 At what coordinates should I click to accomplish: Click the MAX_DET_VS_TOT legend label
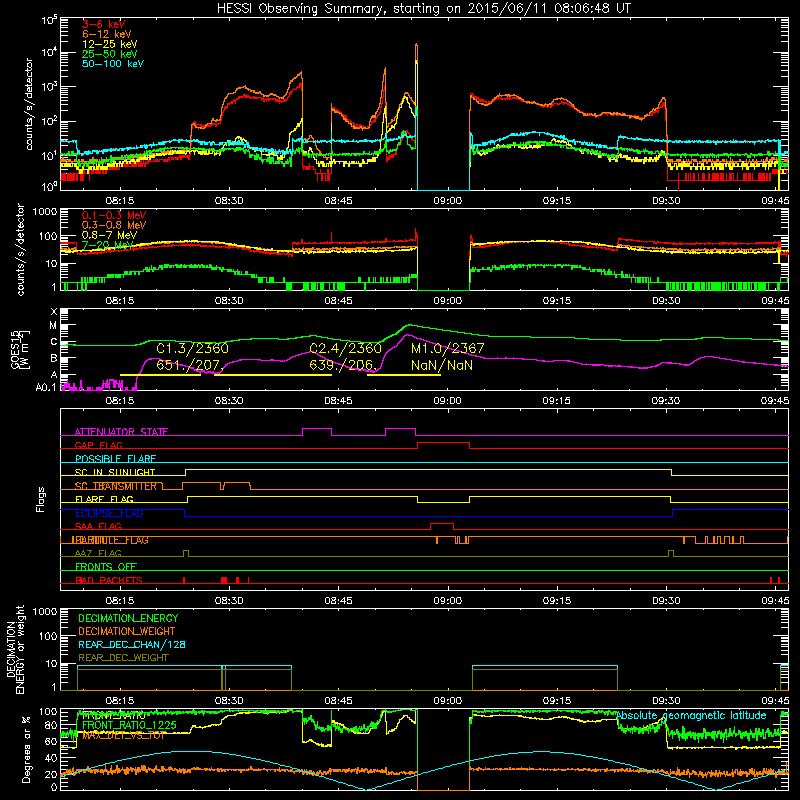[x=123, y=735]
